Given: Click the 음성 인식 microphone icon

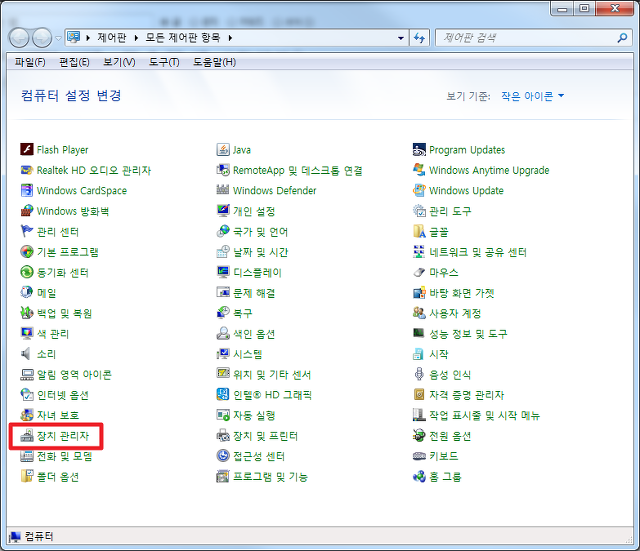Looking at the screenshot, I should pos(419,374).
